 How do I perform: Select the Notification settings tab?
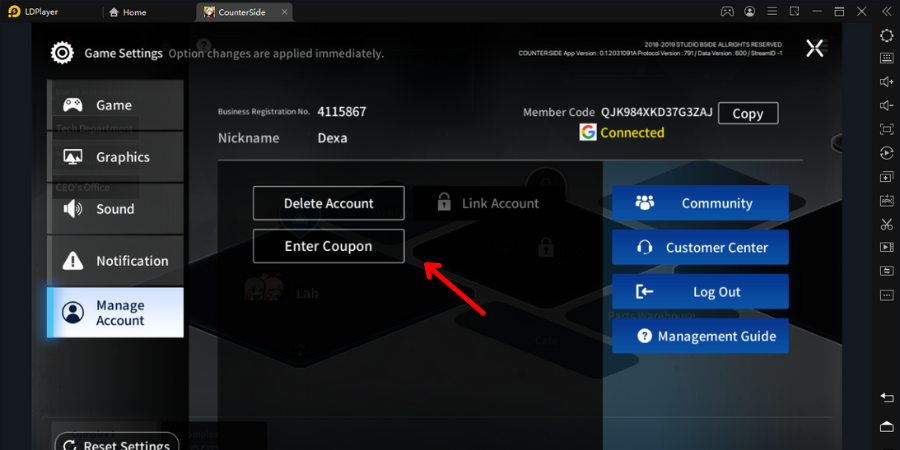115,261
